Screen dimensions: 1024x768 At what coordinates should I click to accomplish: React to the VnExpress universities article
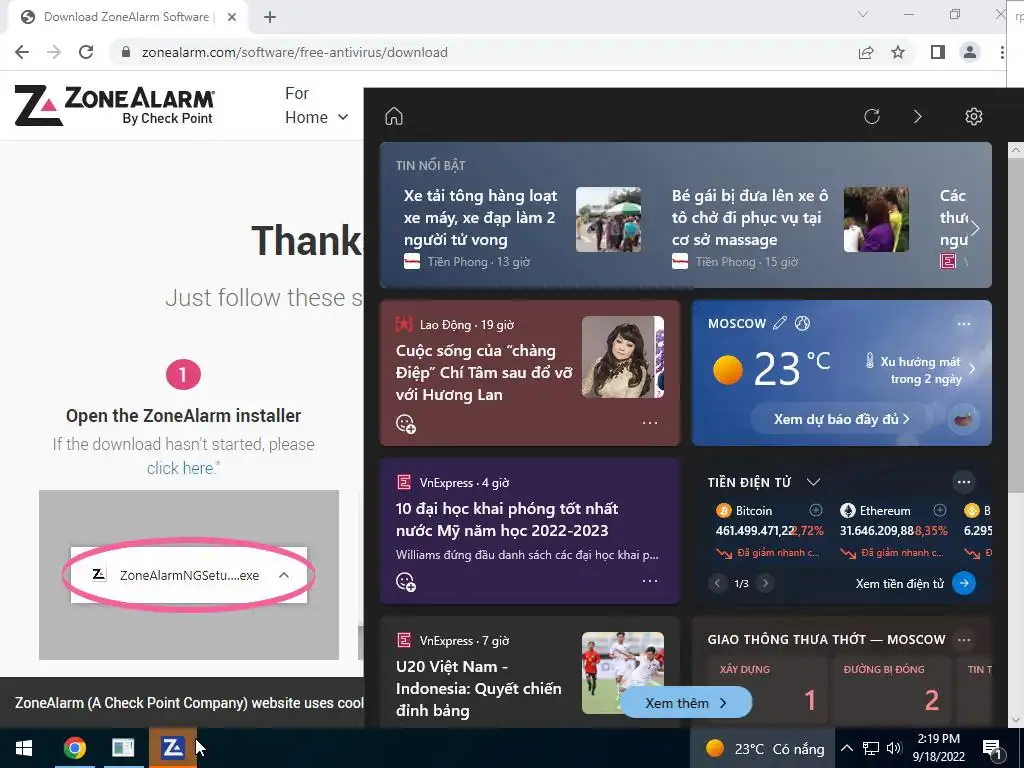click(406, 582)
